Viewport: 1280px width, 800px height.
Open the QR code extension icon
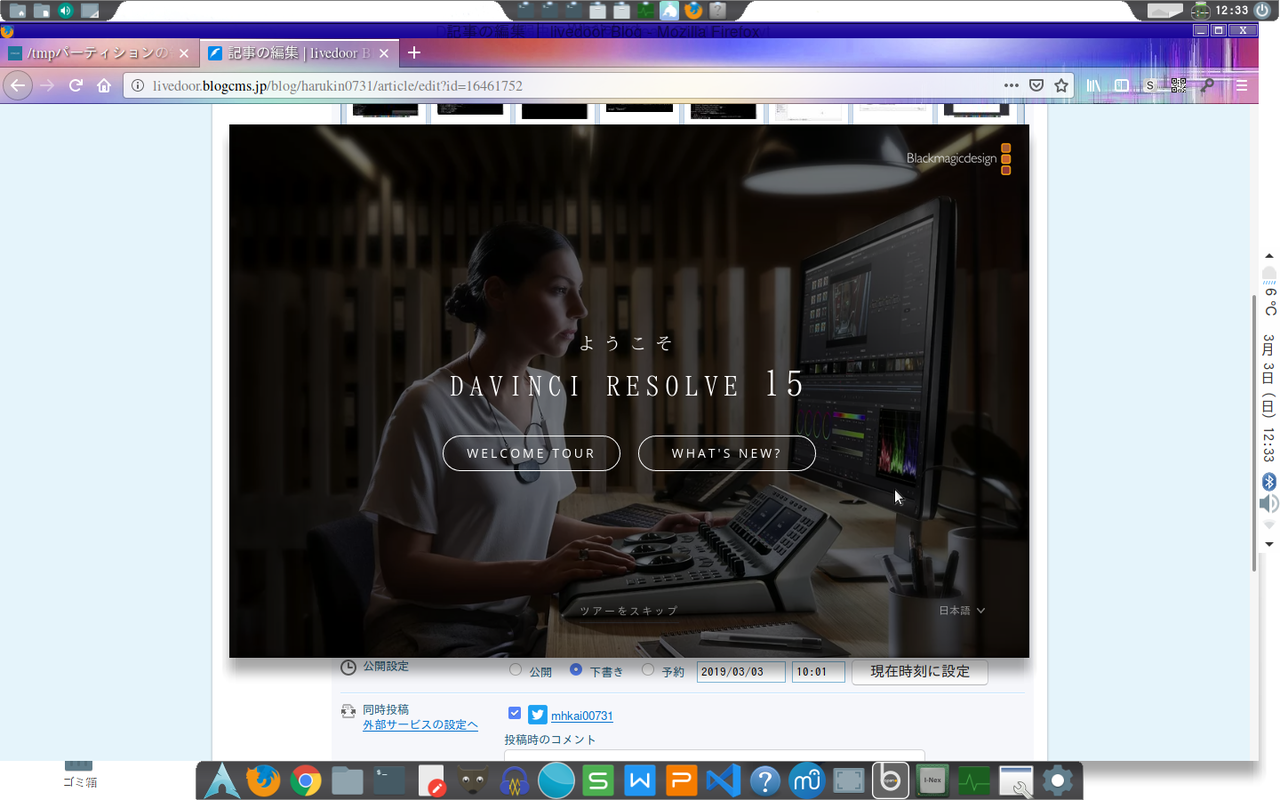click(1179, 86)
